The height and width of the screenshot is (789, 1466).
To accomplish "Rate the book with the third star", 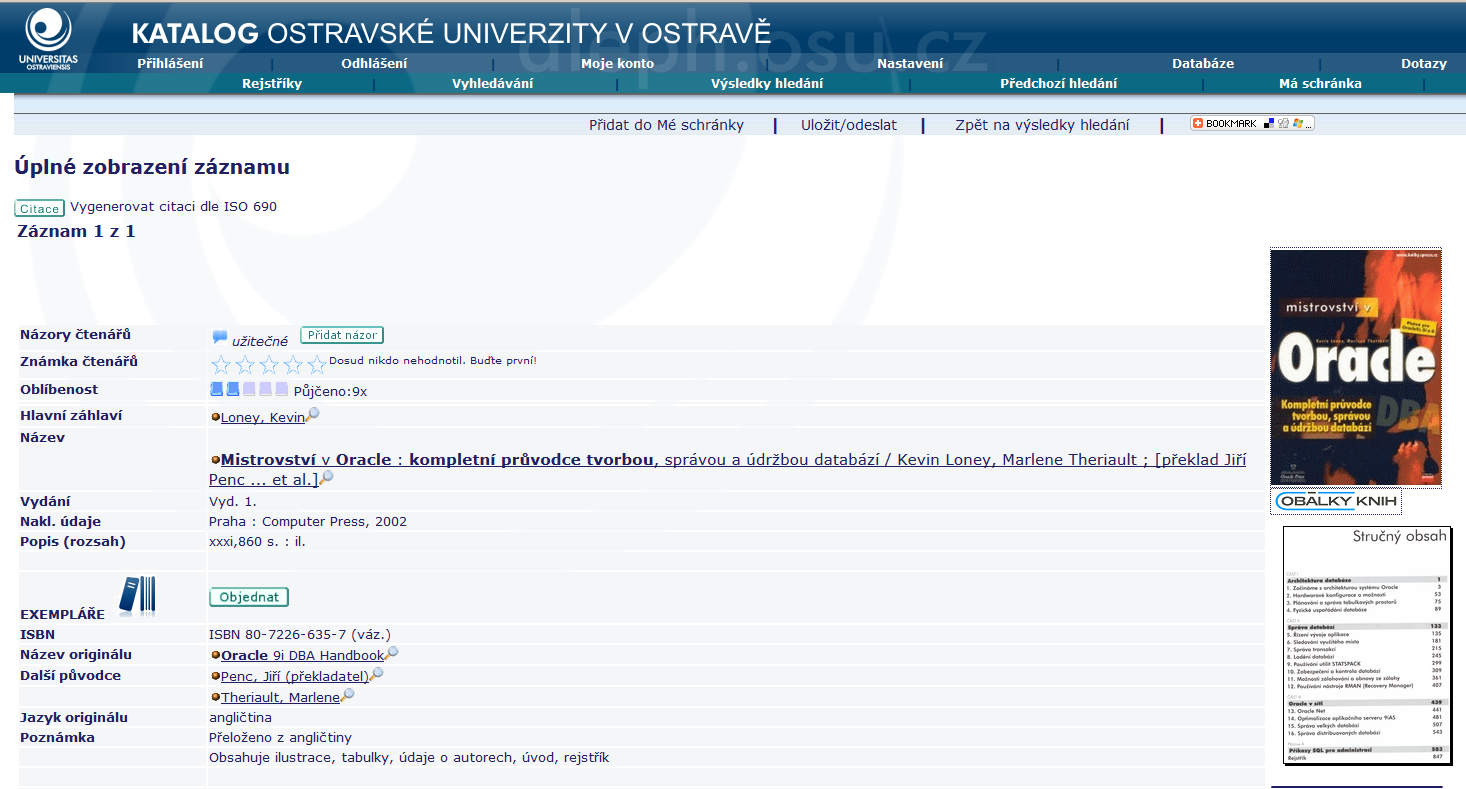I will pyautogui.click(x=269, y=365).
